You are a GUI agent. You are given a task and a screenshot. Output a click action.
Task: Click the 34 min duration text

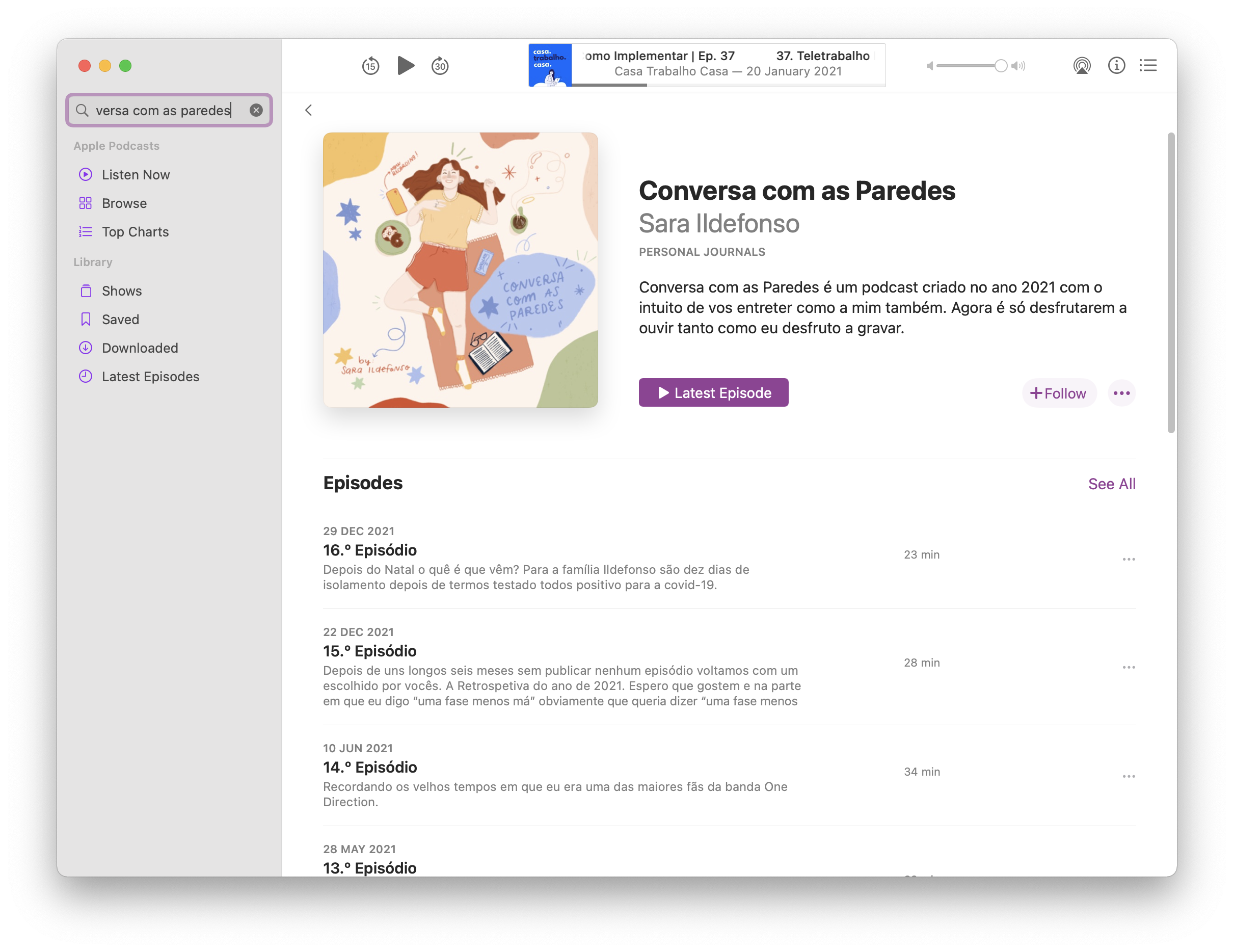(922, 772)
